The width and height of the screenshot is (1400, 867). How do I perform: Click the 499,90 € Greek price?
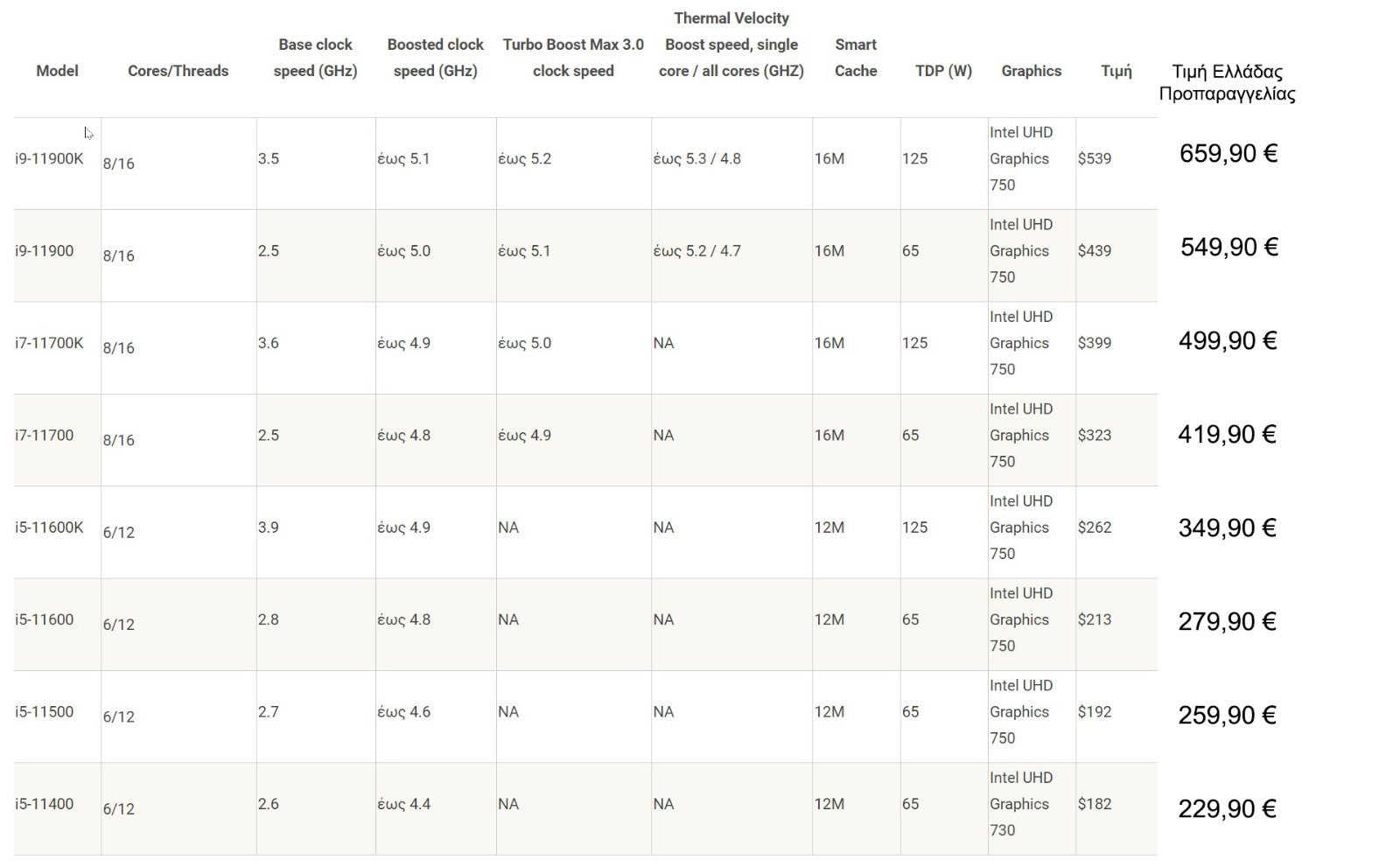(x=1228, y=341)
